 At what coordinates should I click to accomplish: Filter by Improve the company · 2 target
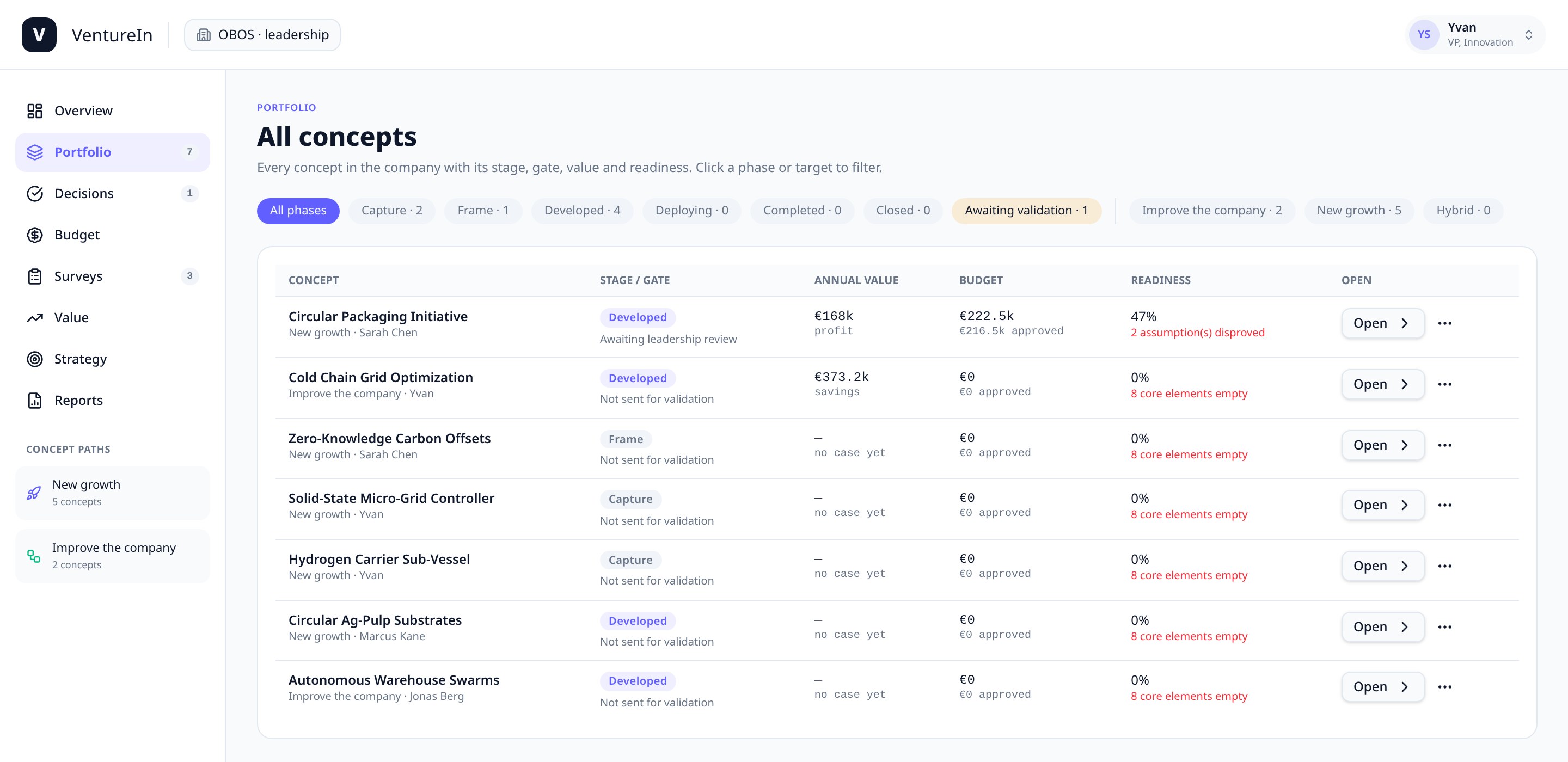[1211, 211]
